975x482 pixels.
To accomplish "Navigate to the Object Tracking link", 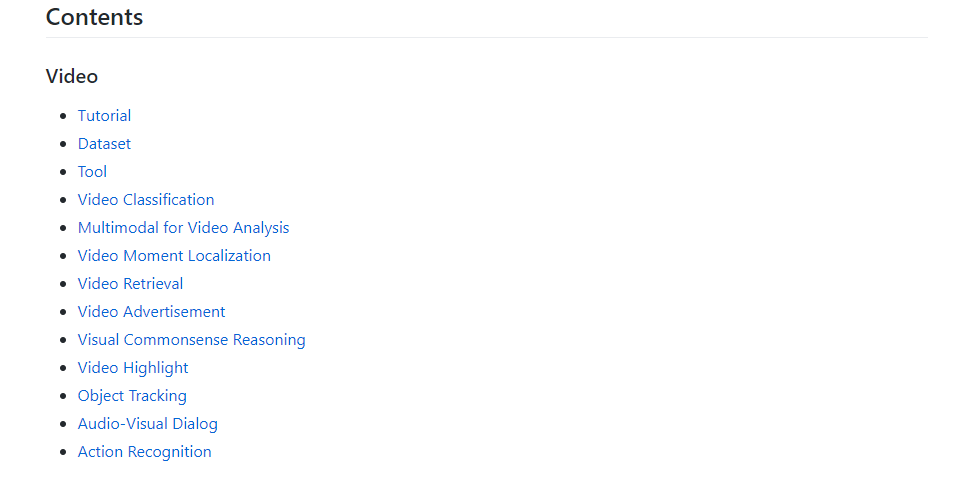I will point(132,396).
